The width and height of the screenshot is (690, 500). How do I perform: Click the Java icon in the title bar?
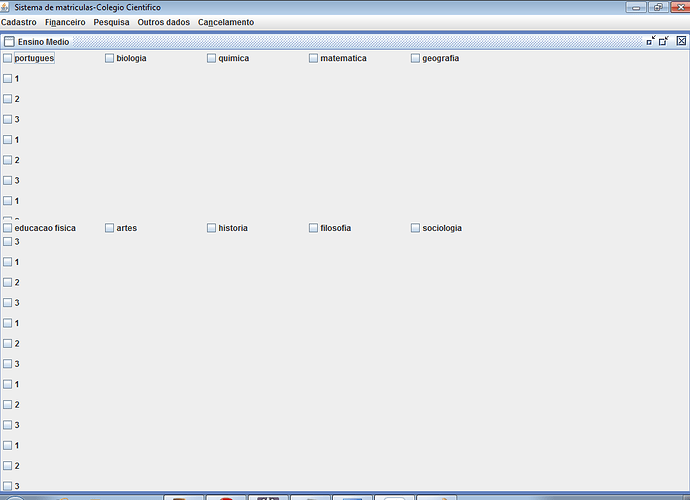pos(5,7)
